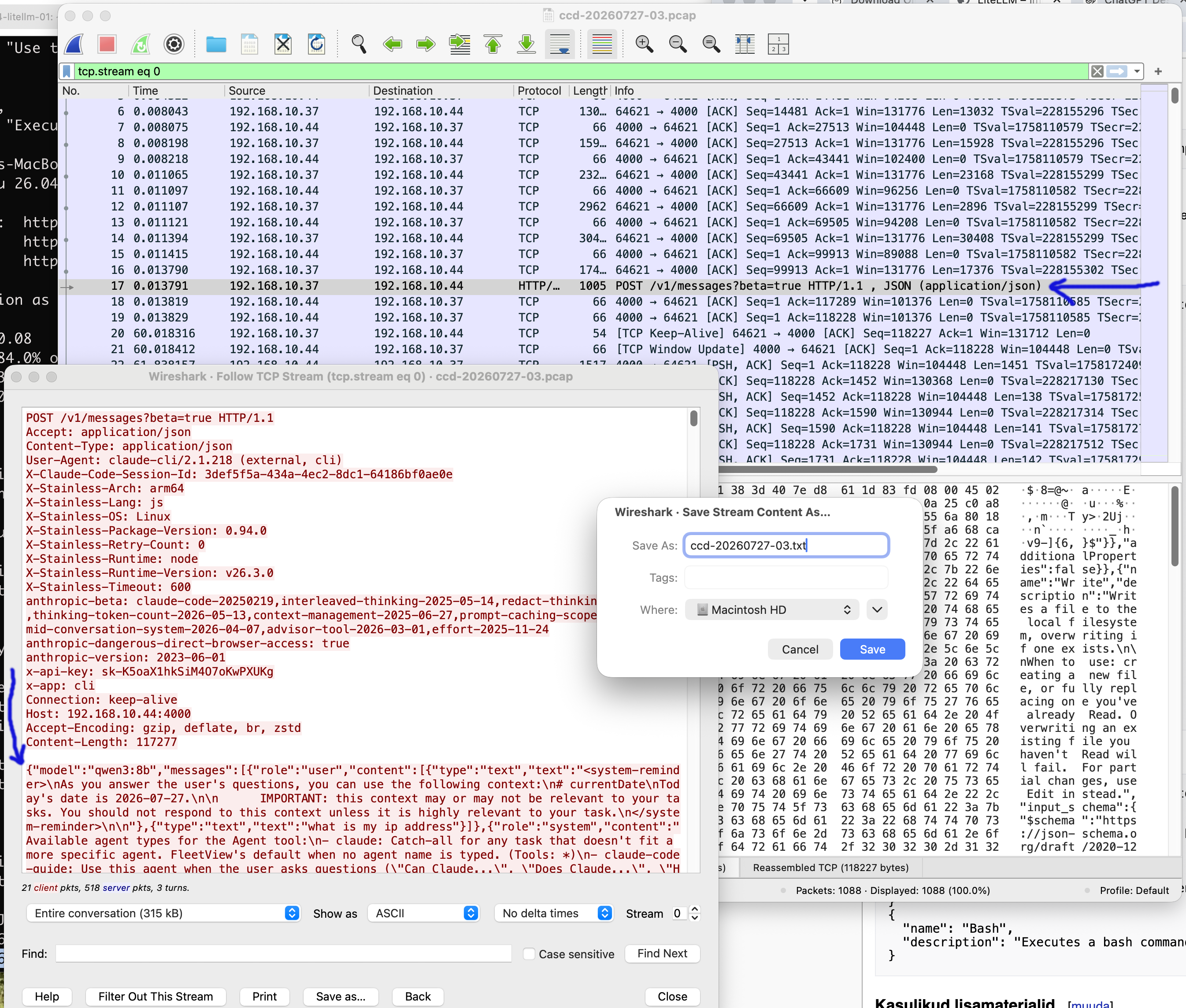The image size is (1186, 1008).
Task: Open the No delta times dropdown
Action: (x=554, y=913)
